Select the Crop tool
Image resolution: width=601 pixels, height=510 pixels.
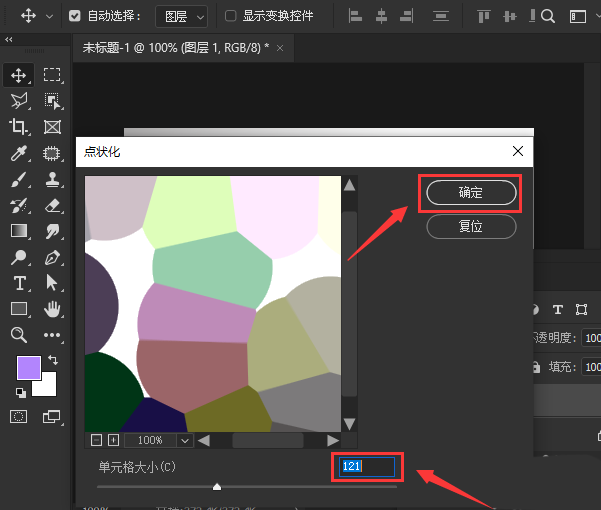tap(18, 127)
